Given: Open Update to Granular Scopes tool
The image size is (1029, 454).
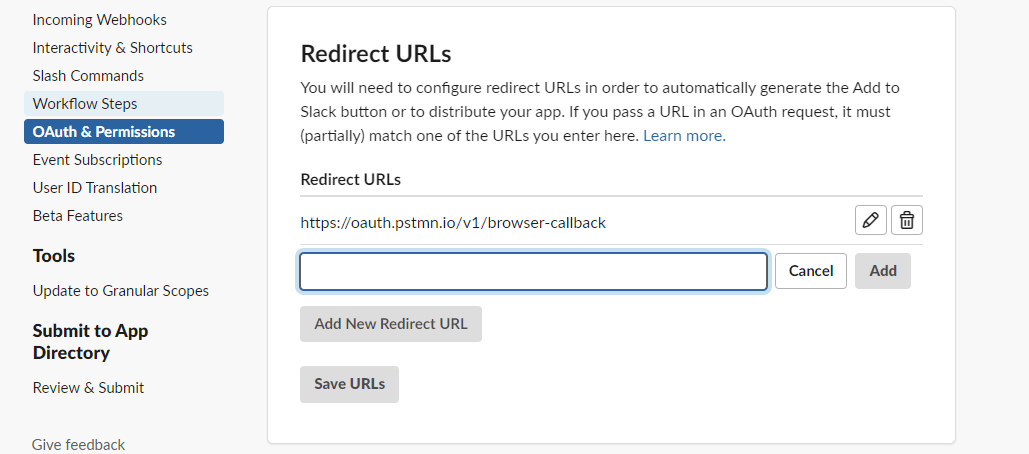Looking at the screenshot, I should (121, 291).
